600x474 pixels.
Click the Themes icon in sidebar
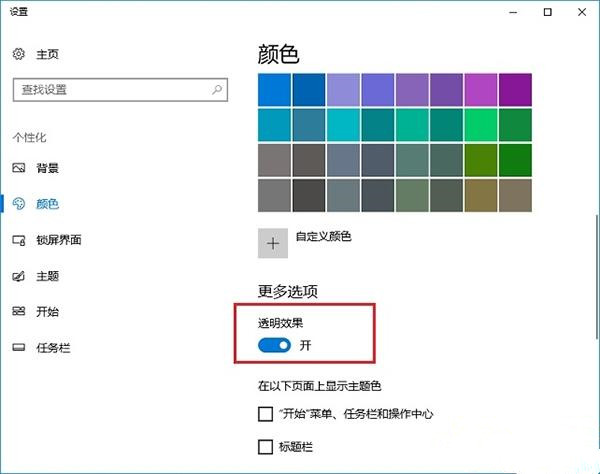click(x=19, y=276)
